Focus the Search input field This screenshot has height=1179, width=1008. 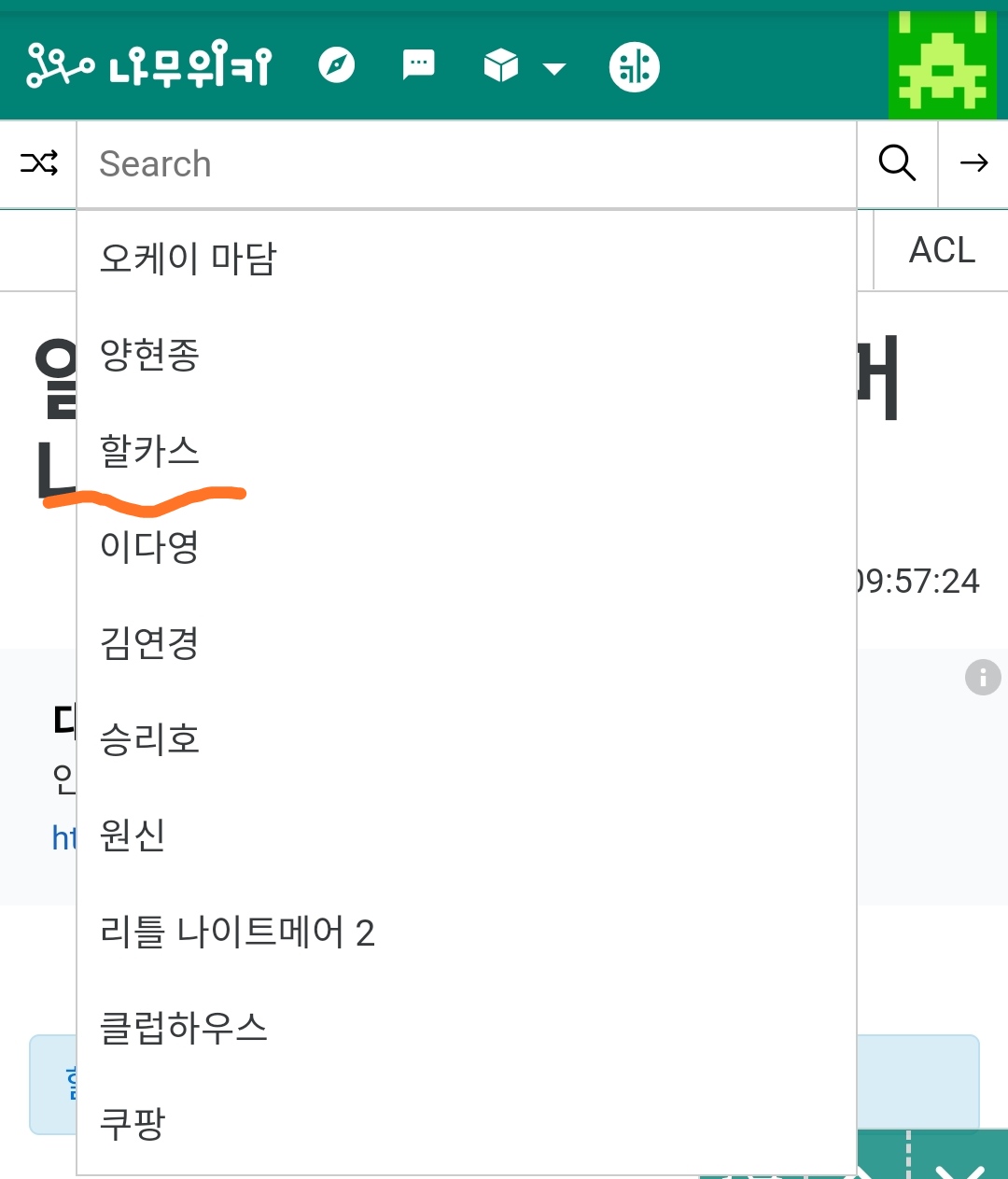(x=467, y=164)
